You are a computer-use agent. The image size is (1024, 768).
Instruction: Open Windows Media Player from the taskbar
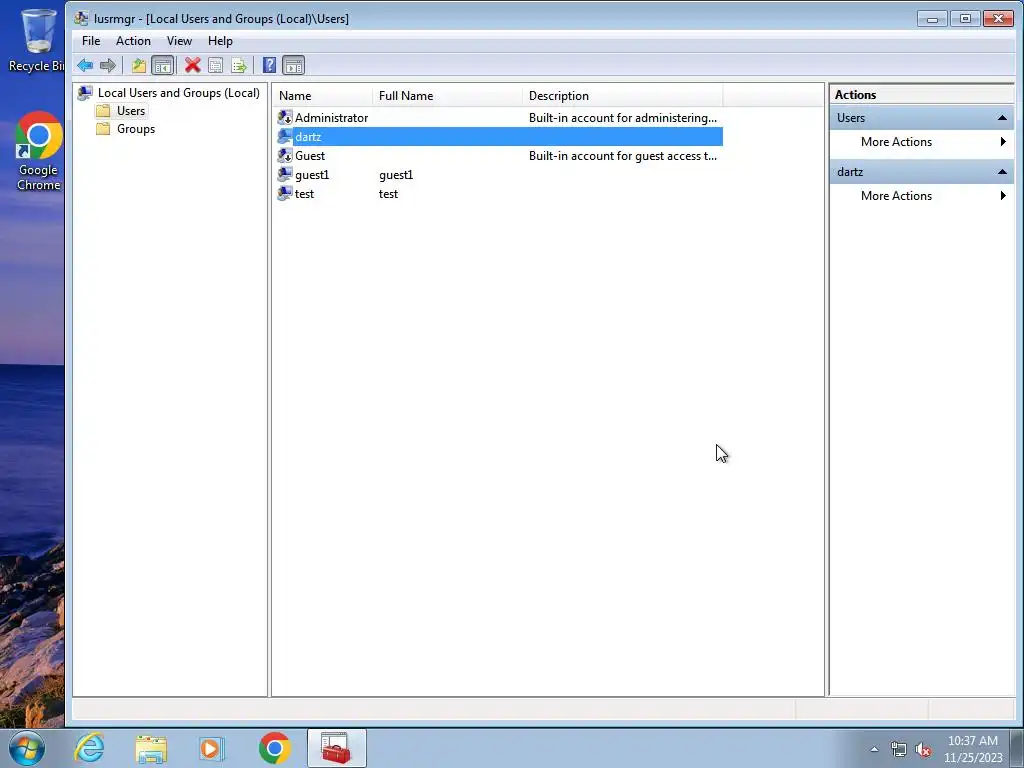coord(212,748)
